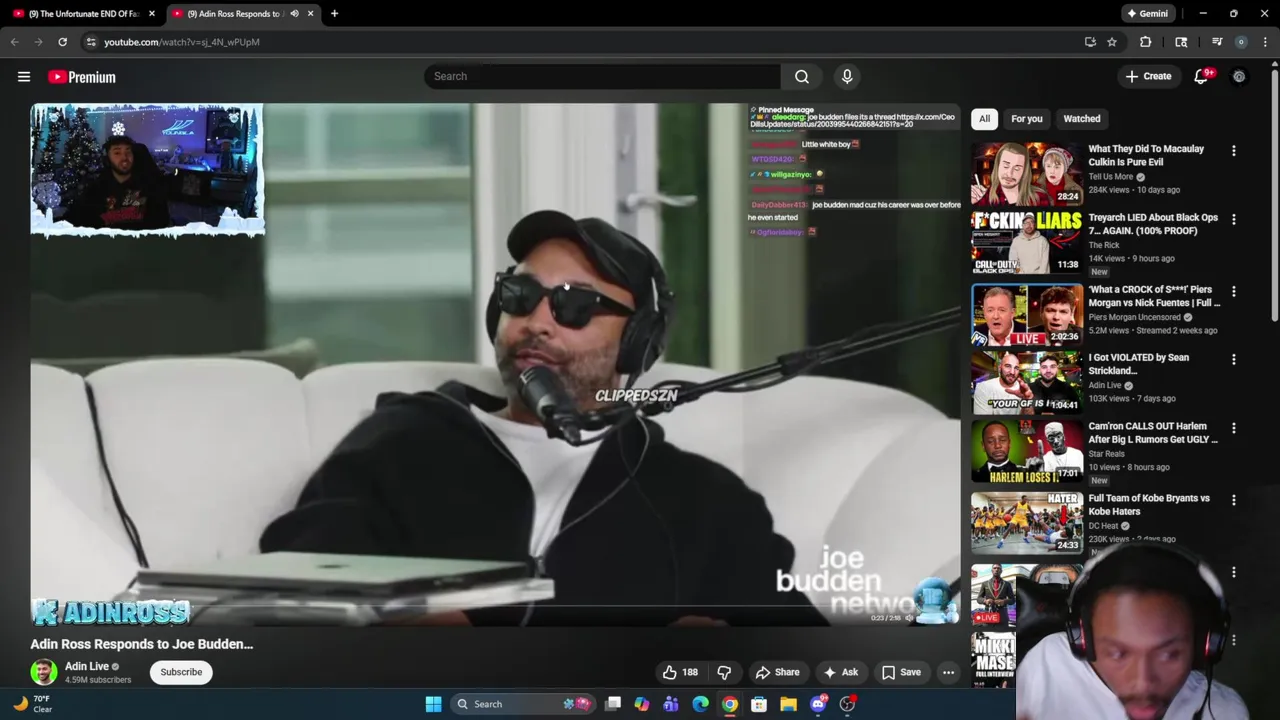1280x720 pixels.
Task: Start voice search with the microphone
Action: [847, 77]
